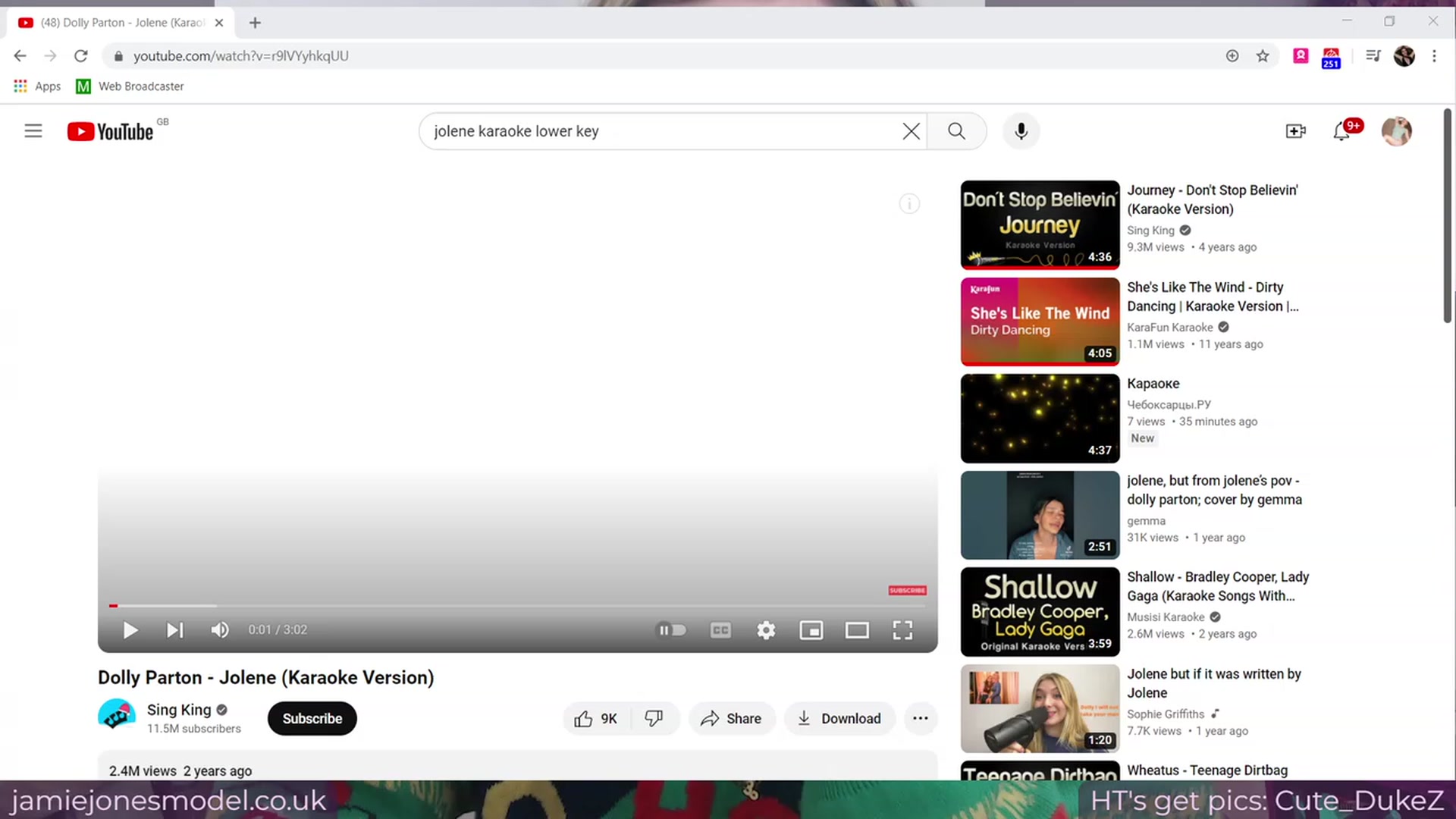
Task: Select the Dolly Parton - Jolene browser tab
Action: [x=121, y=23]
